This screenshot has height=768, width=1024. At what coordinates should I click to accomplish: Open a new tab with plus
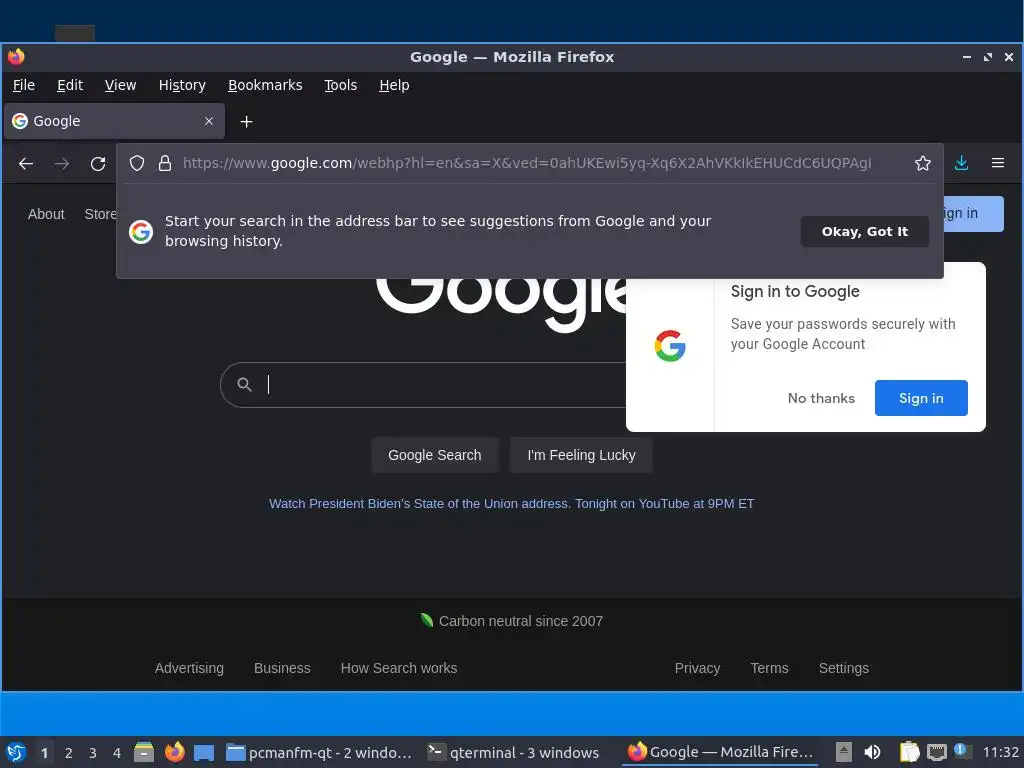click(x=246, y=121)
